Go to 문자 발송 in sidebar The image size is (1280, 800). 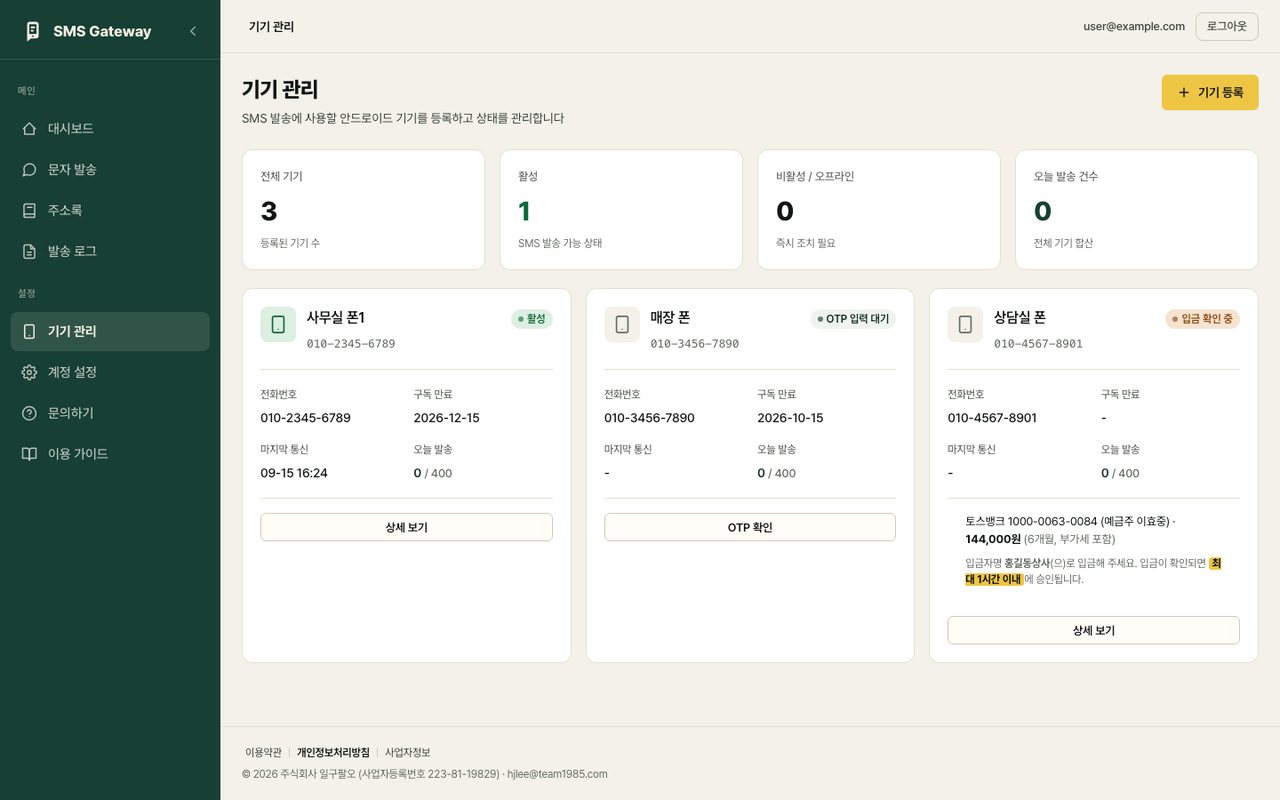[x=110, y=170]
